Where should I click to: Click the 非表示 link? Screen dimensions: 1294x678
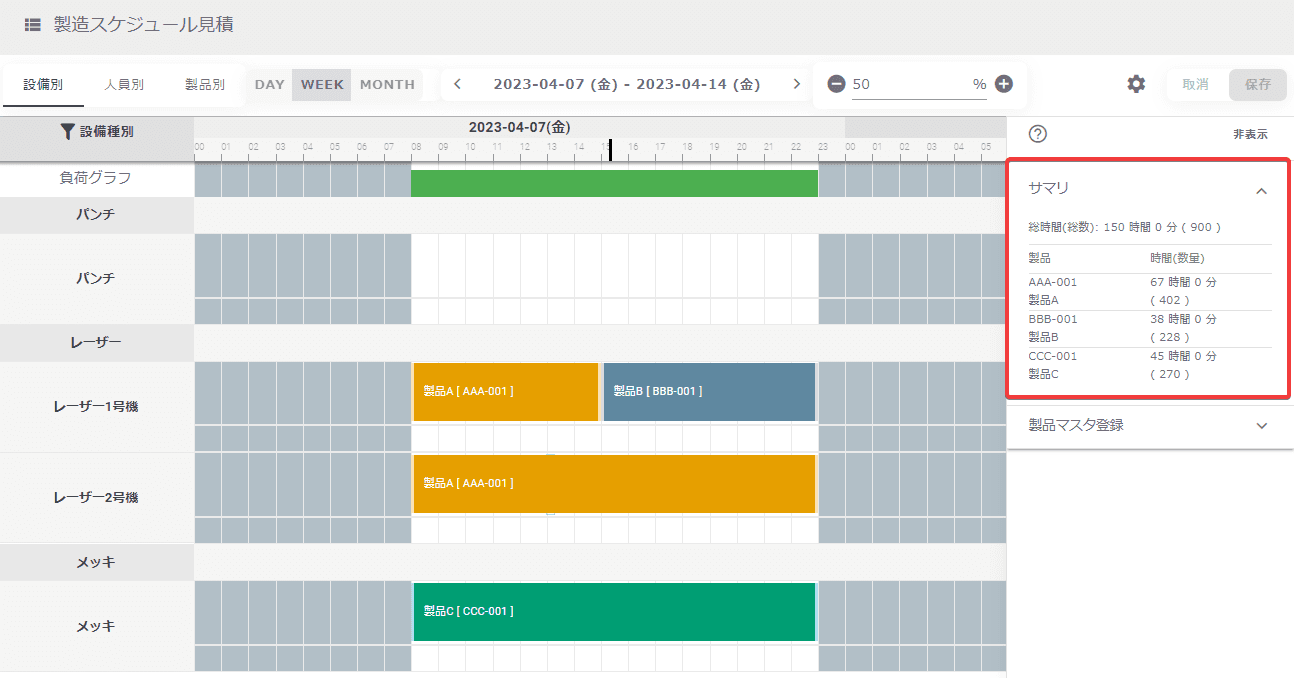(1250, 134)
